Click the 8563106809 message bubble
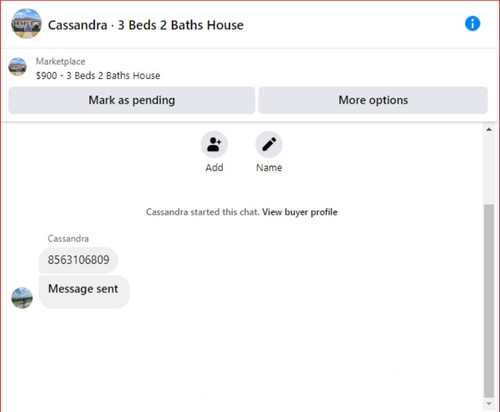Screen dimensions: 500x412 pyautogui.click(x=78, y=260)
